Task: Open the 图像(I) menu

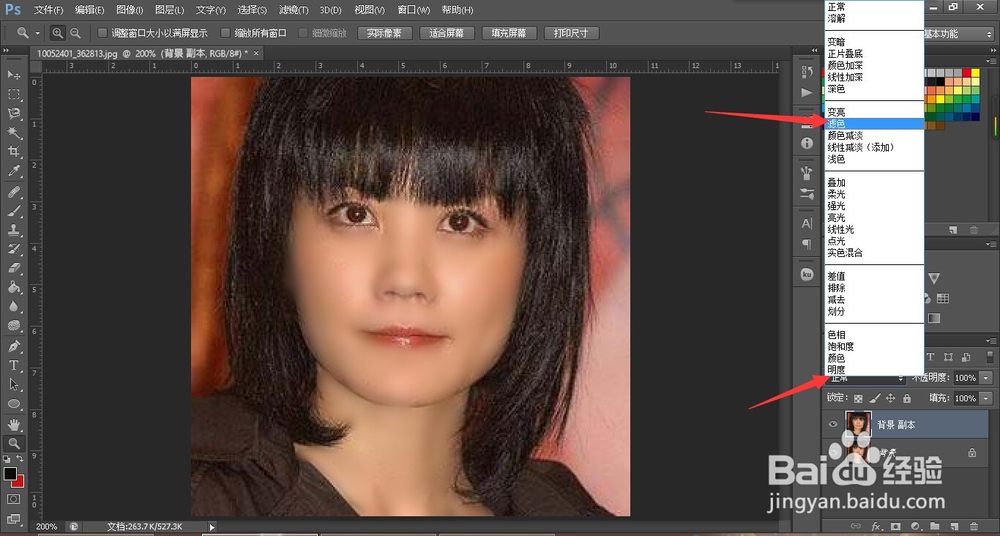Action: (129, 10)
